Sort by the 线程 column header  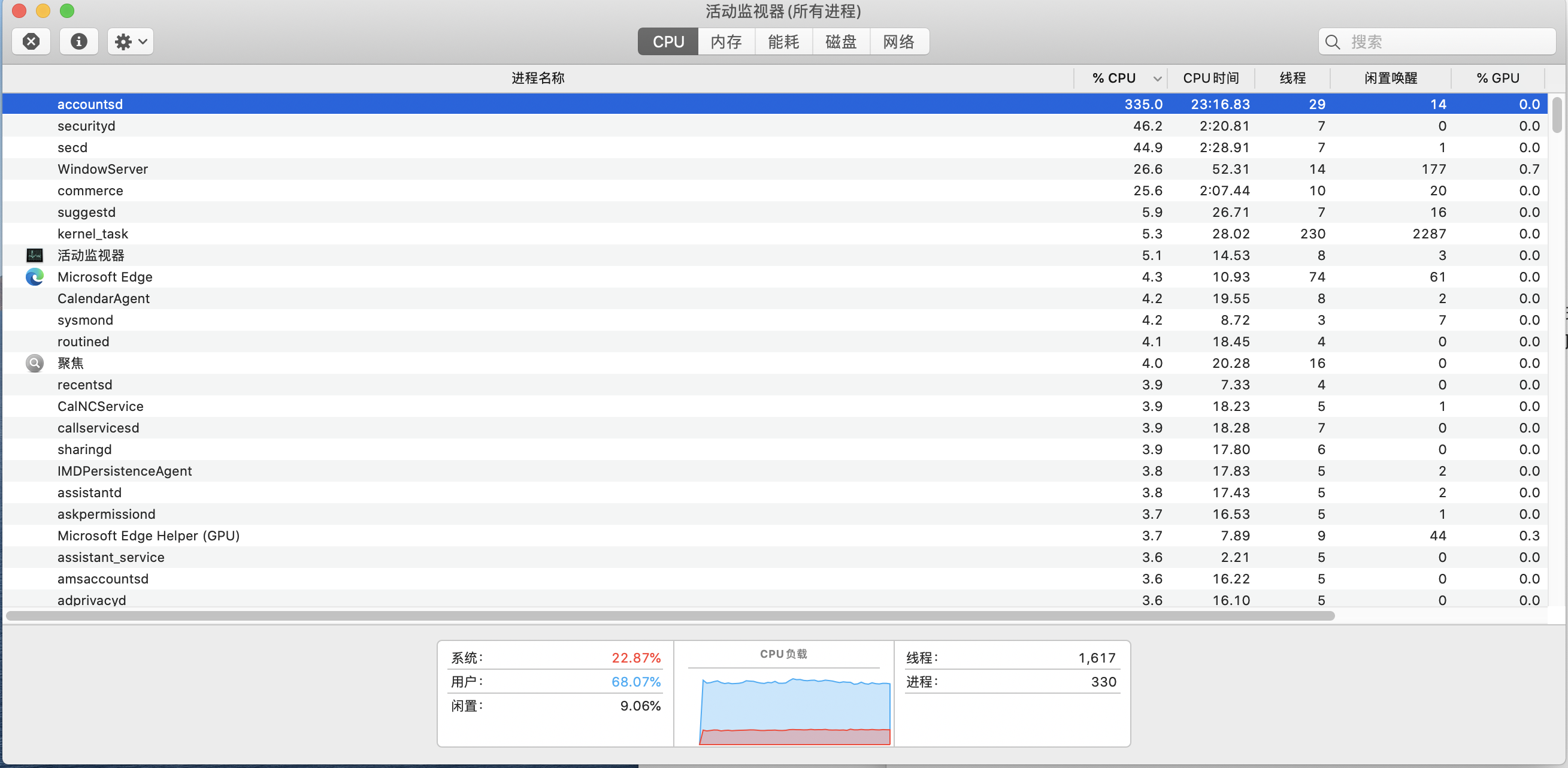coord(1292,78)
